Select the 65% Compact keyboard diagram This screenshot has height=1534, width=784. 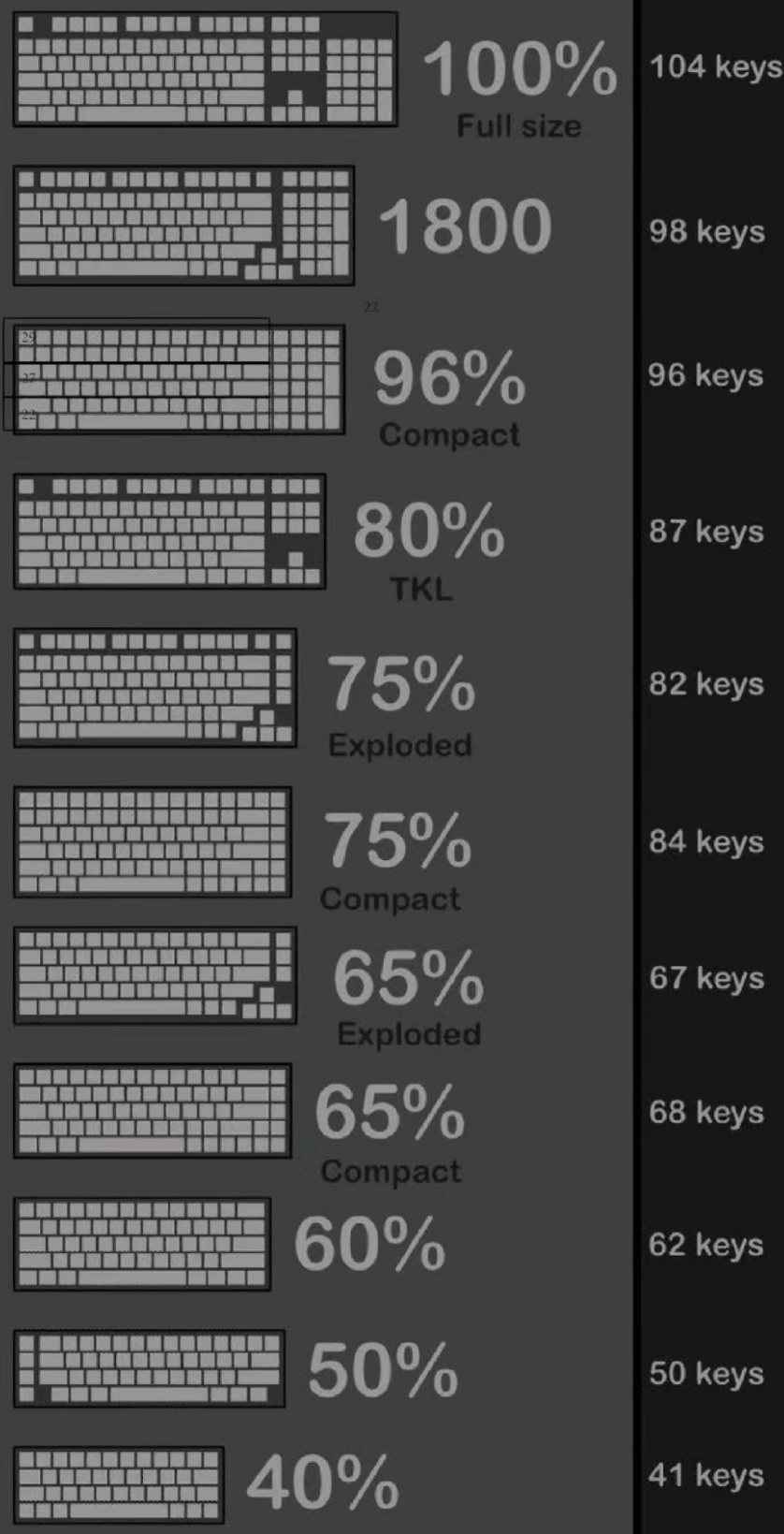[152, 1111]
